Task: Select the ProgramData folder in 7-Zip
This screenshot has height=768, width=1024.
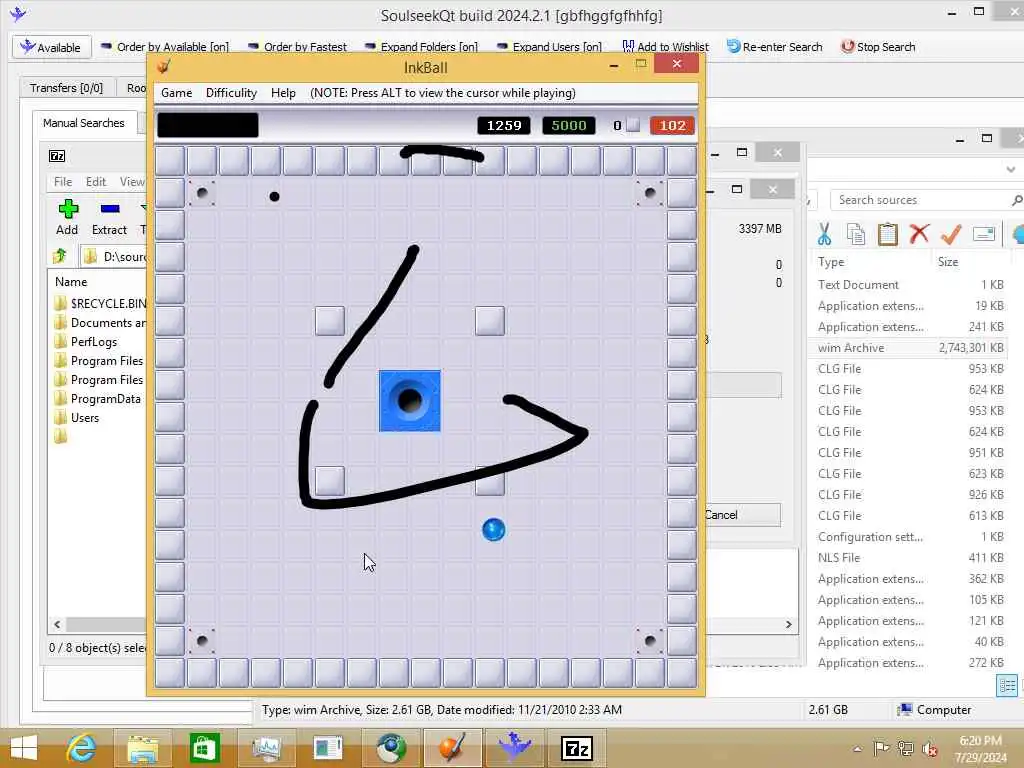Action: pos(97,398)
